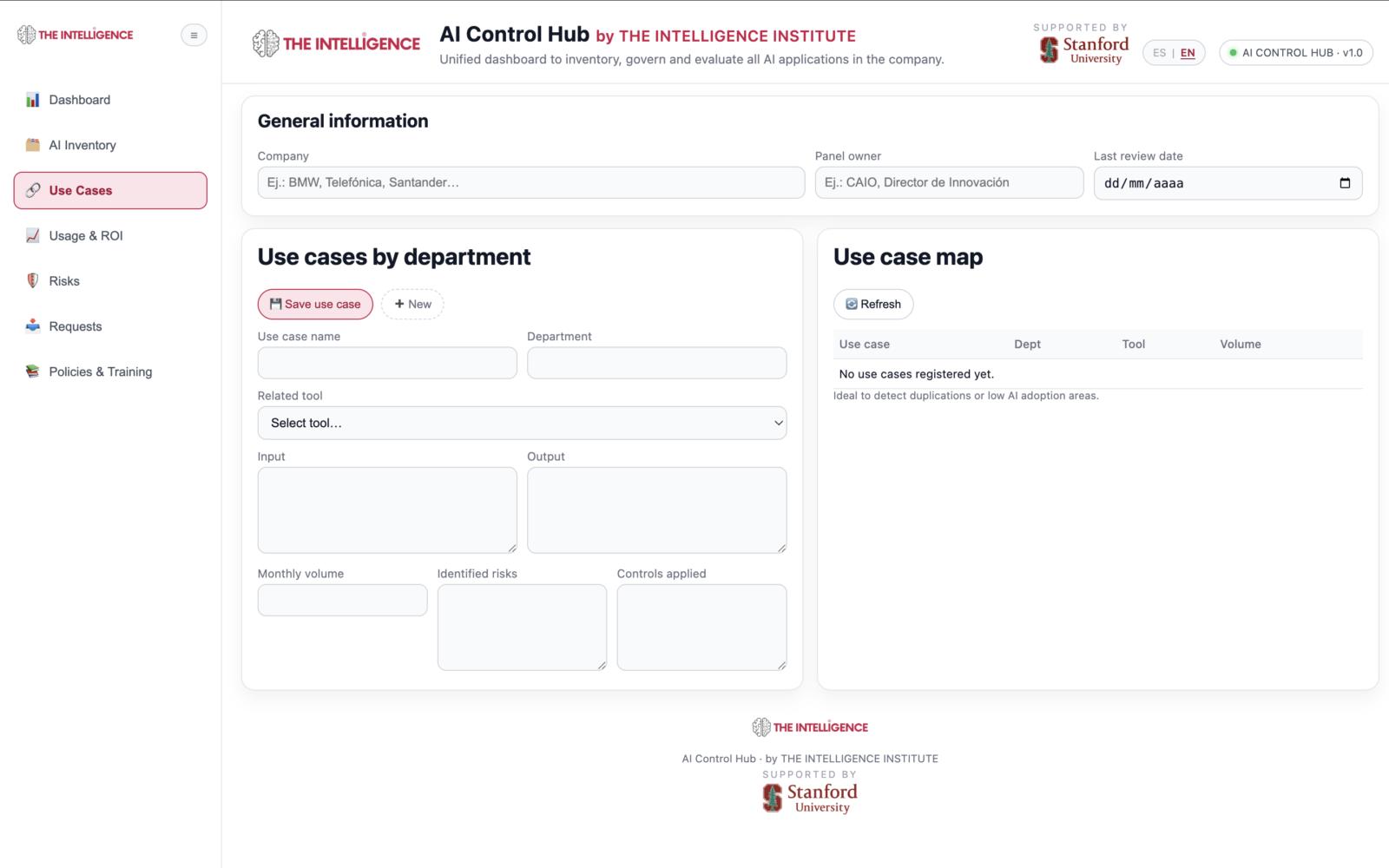Open calendar picker in Last review date
The height and width of the screenshot is (868, 1389).
point(1345,183)
